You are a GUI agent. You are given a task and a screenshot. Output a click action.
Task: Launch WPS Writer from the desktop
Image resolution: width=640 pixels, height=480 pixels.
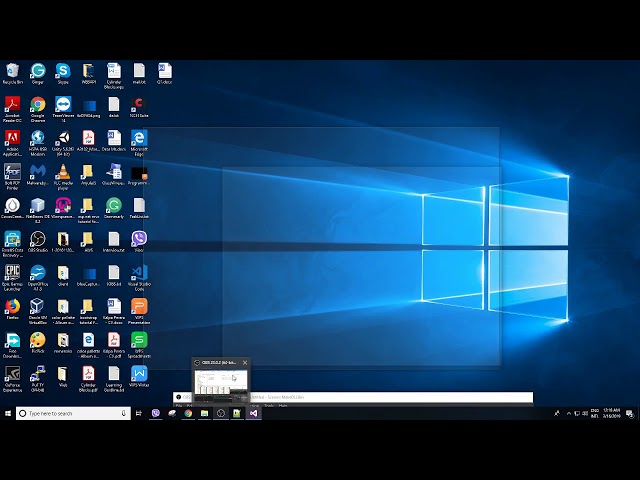139,377
